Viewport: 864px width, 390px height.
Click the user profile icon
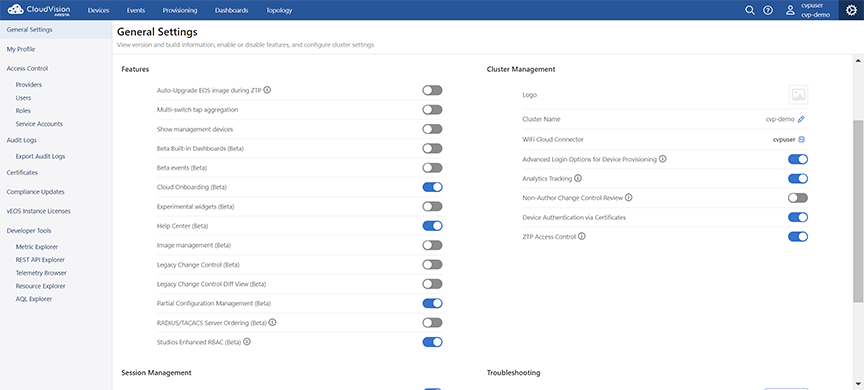pos(791,10)
